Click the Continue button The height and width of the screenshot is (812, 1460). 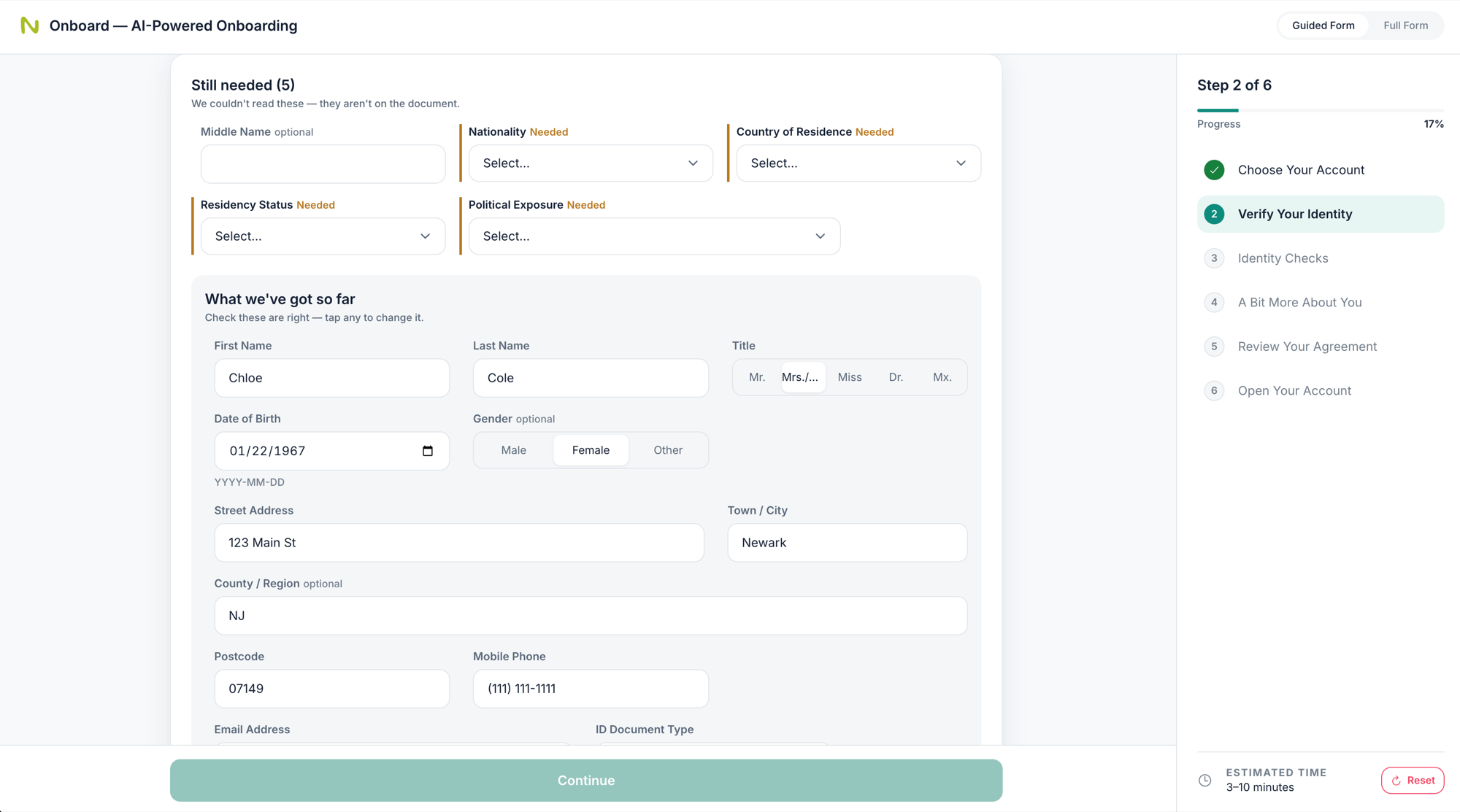point(586,781)
